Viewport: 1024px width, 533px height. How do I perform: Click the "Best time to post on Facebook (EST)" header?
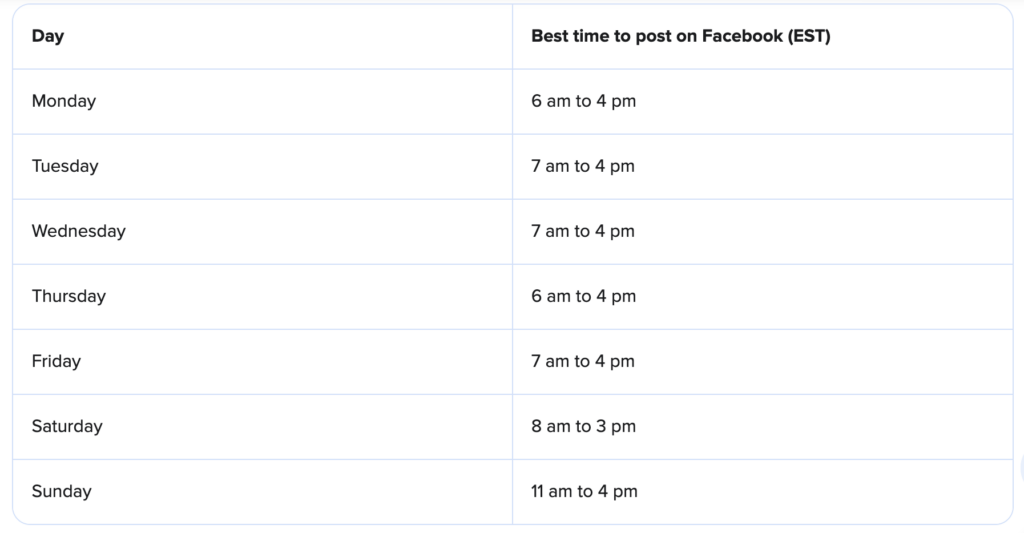tap(680, 36)
